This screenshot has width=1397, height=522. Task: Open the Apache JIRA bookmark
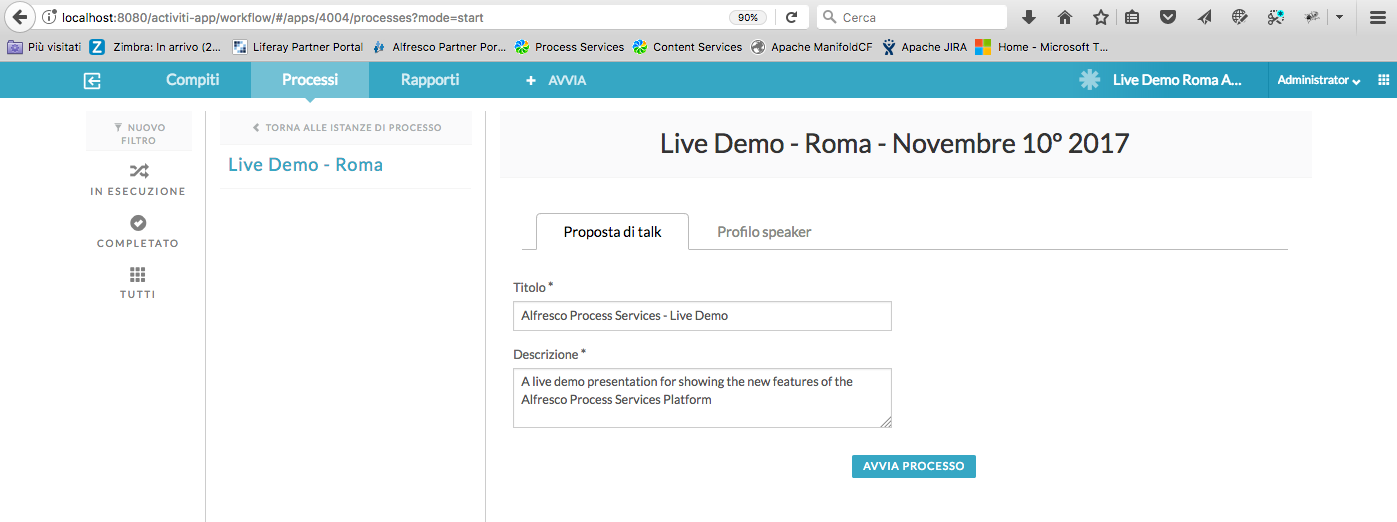(924, 47)
